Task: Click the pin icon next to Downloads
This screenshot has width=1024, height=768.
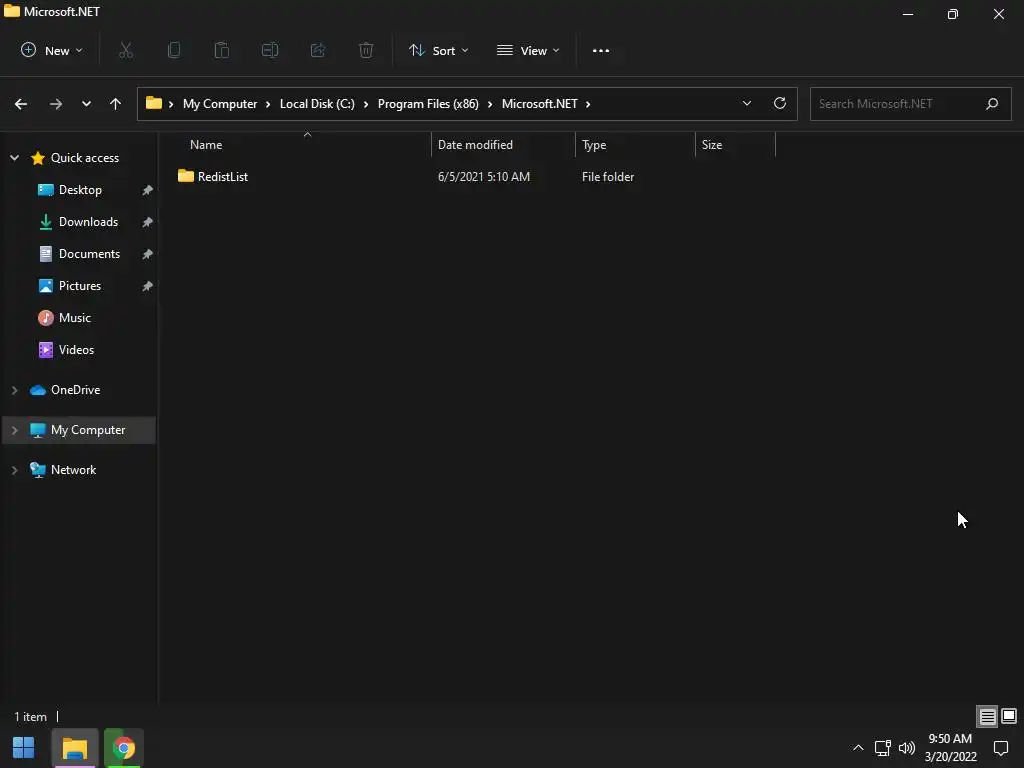Action: (148, 222)
